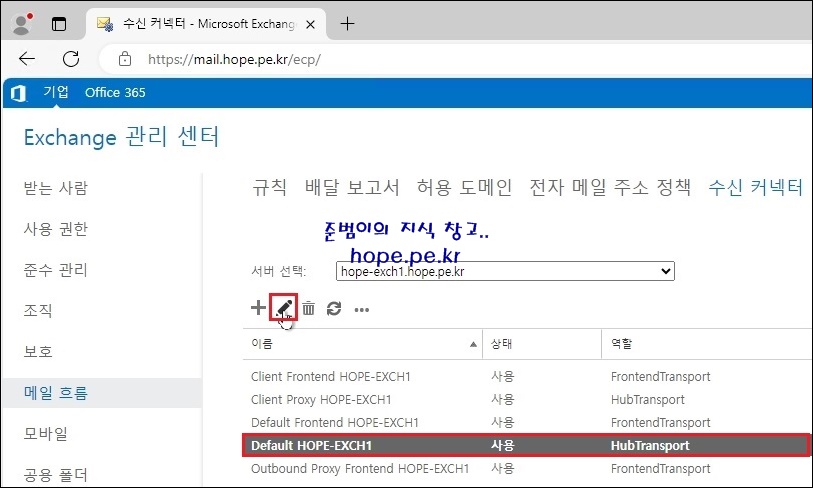Reload the current page
813x488 pixels.
click(71, 59)
